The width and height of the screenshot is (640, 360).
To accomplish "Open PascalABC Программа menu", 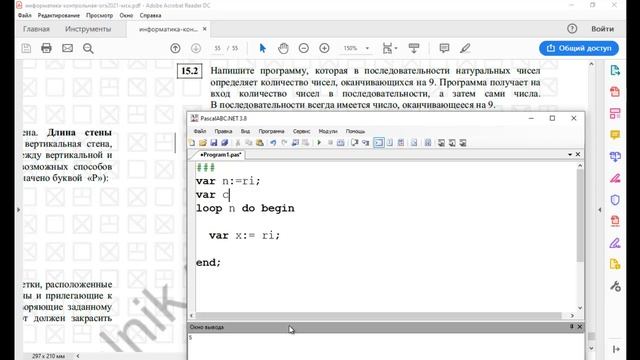I will coord(271,131).
